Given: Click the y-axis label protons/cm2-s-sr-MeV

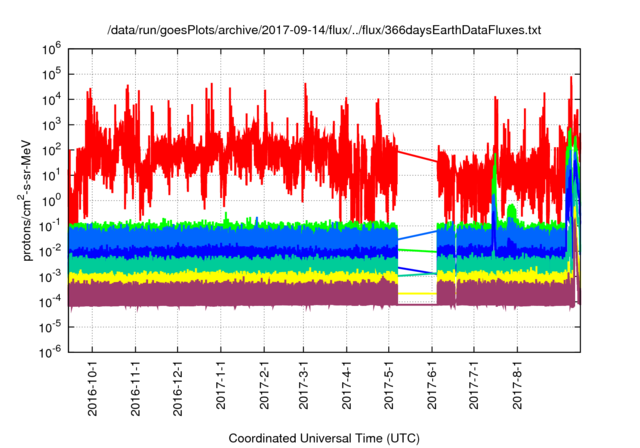Looking at the screenshot, I should click(x=28, y=200).
